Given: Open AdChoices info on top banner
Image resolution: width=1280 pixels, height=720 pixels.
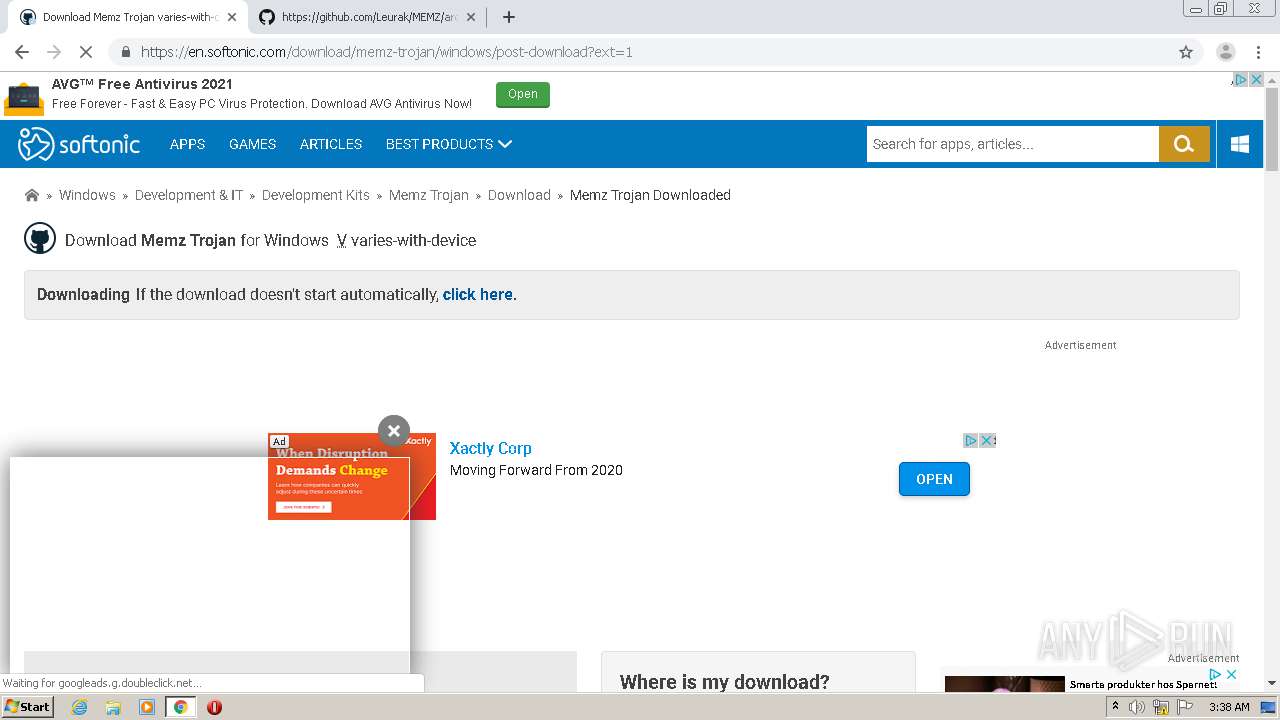Looking at the screenshot, I should click(x=1240, y=80).
